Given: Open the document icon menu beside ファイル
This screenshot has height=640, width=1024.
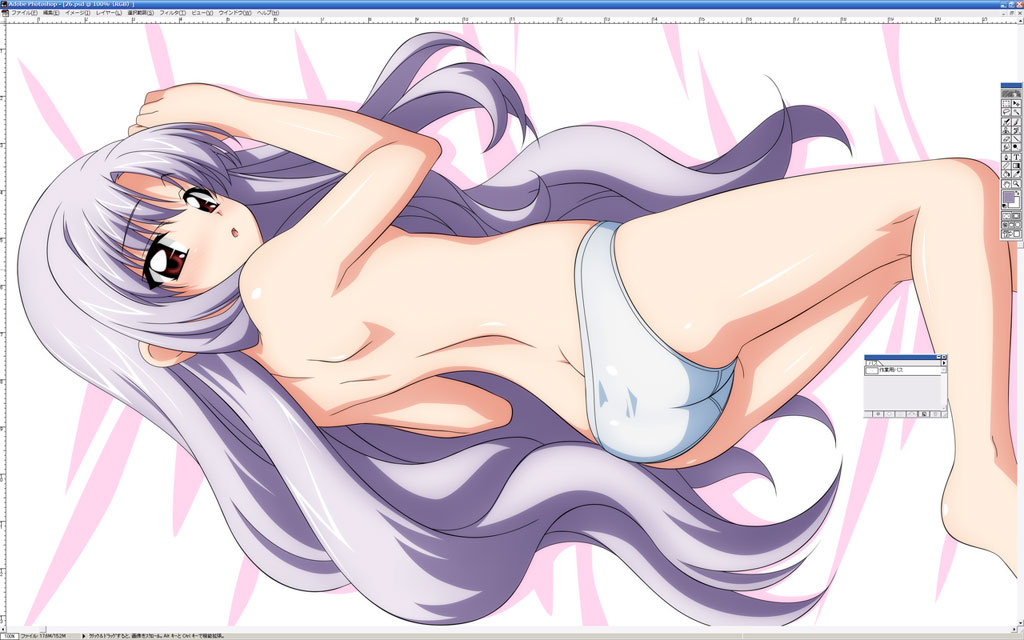Looking at the screenshot, I should 5,12.
